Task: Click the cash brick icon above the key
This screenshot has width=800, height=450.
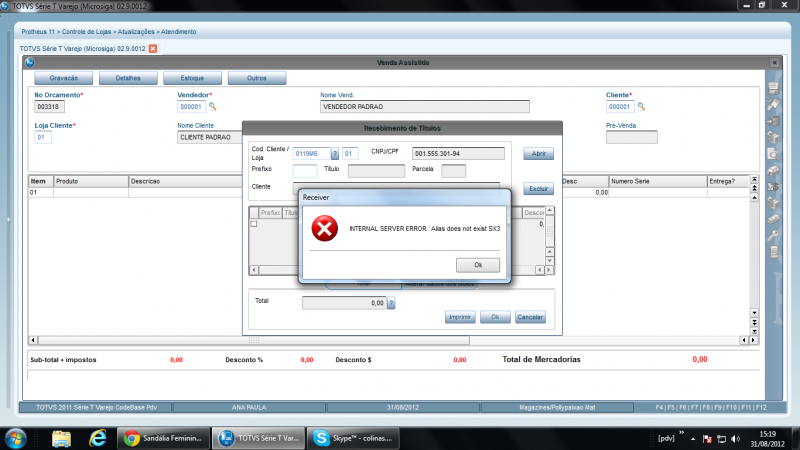Action: [x=773, y=219]
